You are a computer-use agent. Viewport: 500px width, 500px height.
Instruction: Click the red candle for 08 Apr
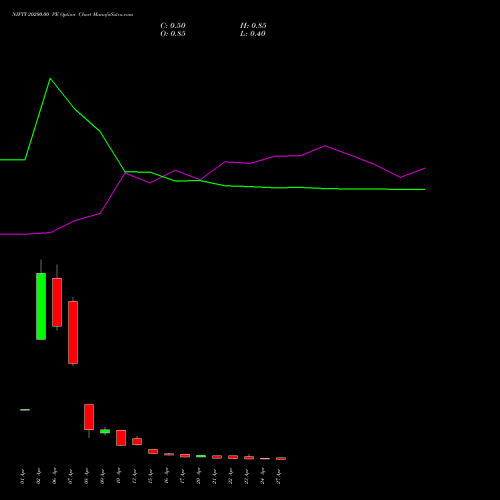[89, 417]
